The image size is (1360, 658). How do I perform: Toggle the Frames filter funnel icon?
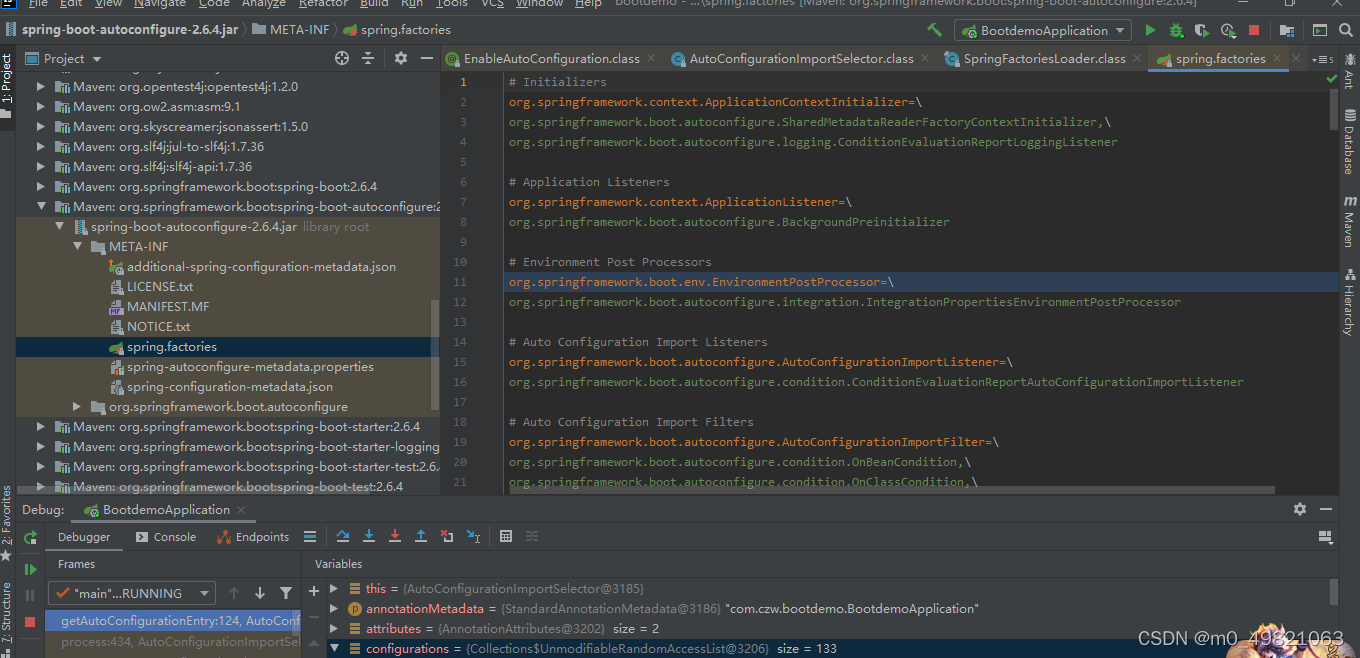point(286,593)
